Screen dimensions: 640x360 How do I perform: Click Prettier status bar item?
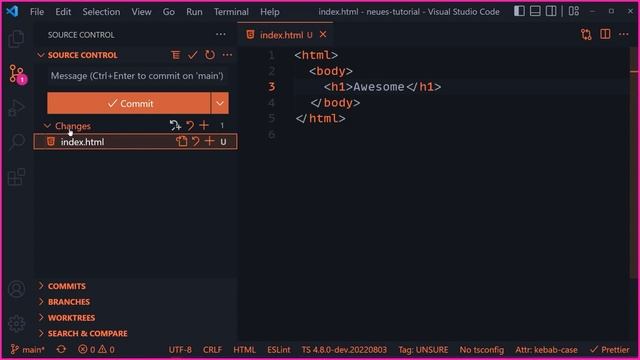pyautogui.click(x=610, y=350)
